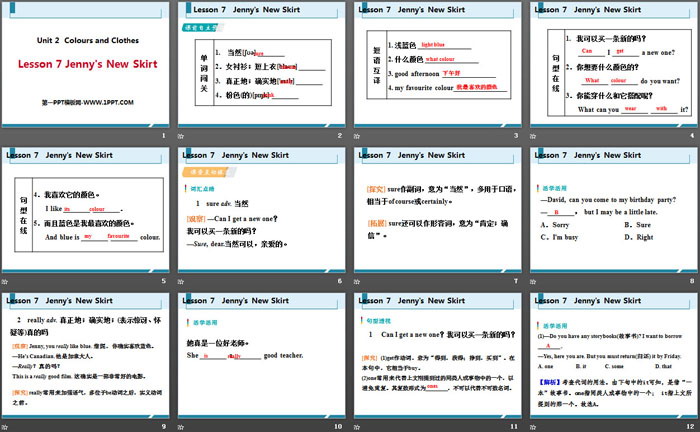Image resolution: width=700 pixels, height=432 pixels.
Task: Select slide 7 mentioning 'of course' and 'certainly'
Action: click(438, 210)
